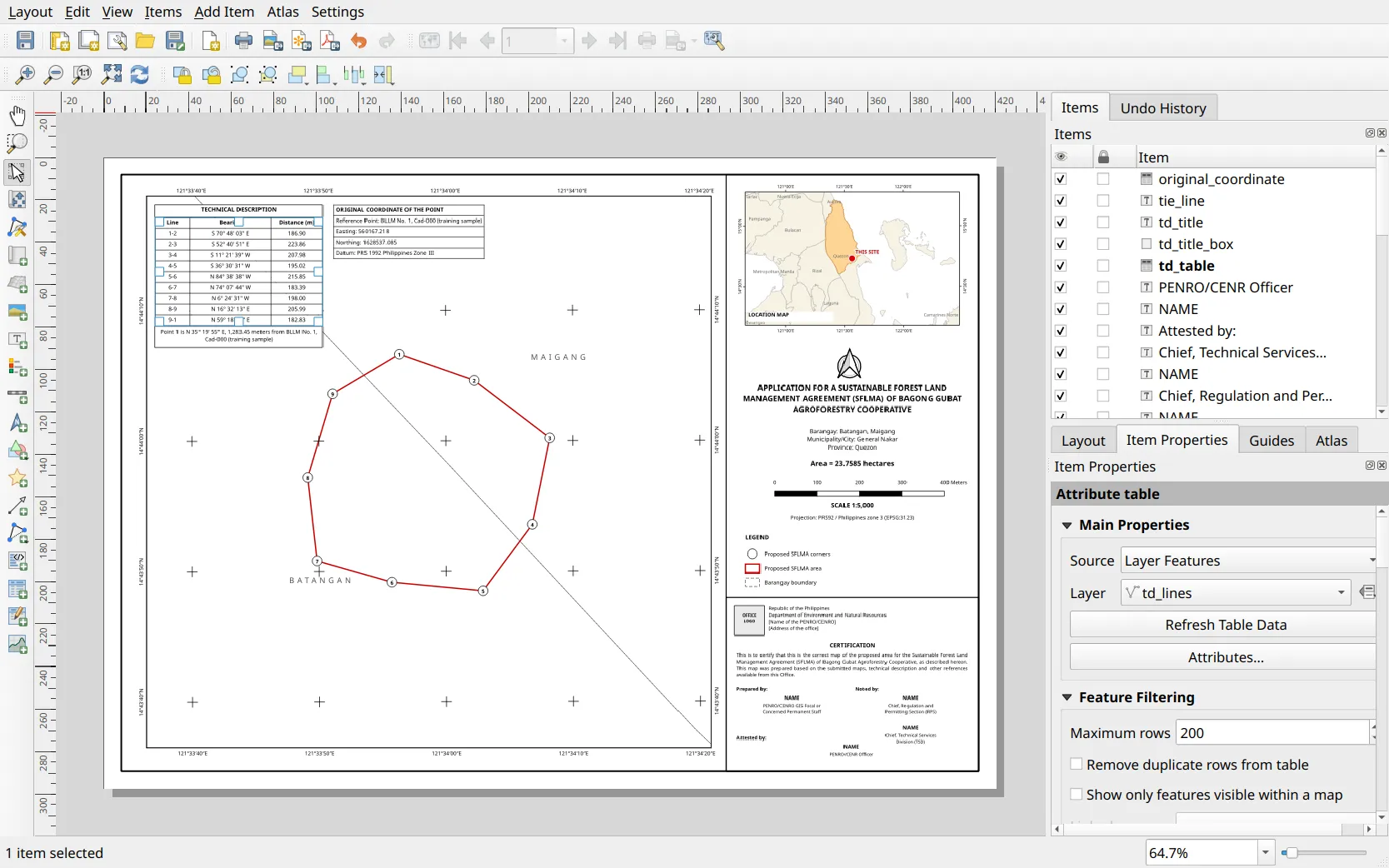The width and height of the screenshot is (1389, 868).
Task: Select the Pan Layout hand tool
Action: 17,115
